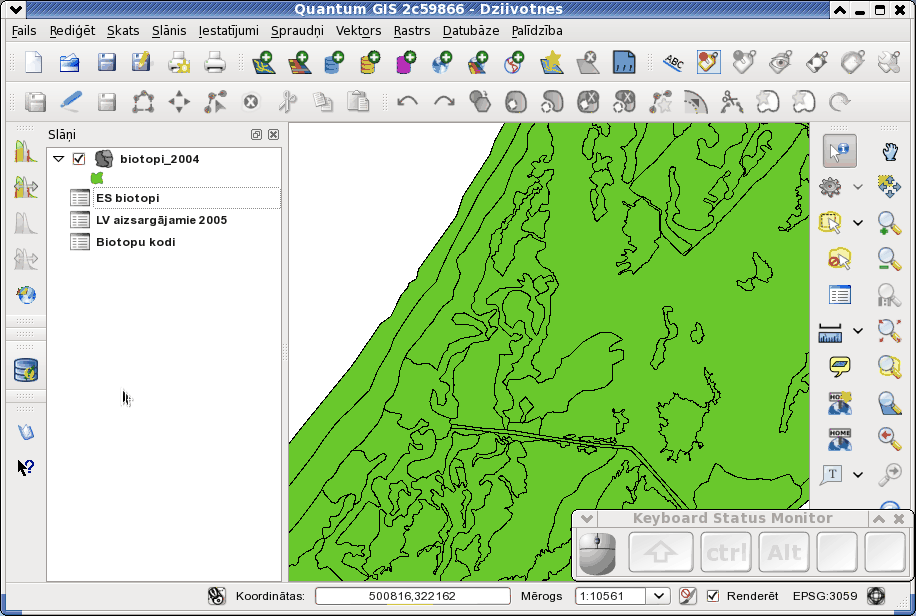Viewport: 916px width, 616px height.
Task: Click the move feature tool
Action: (179, 102)
